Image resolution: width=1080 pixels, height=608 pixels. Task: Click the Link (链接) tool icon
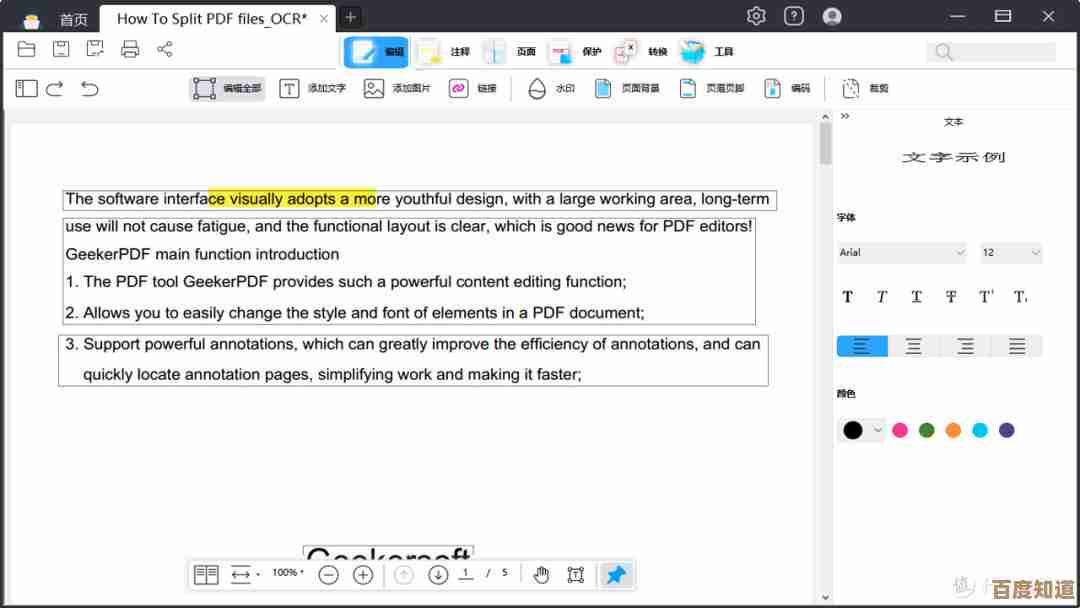pyautogui.click(x=459, y=89)
